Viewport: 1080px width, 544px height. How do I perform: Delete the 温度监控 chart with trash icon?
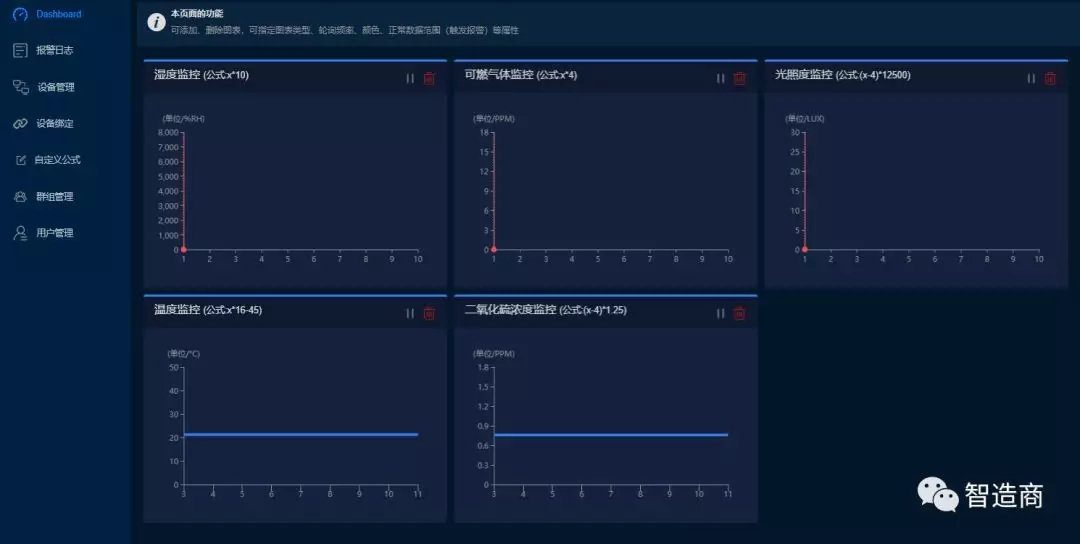coord(429,313)
